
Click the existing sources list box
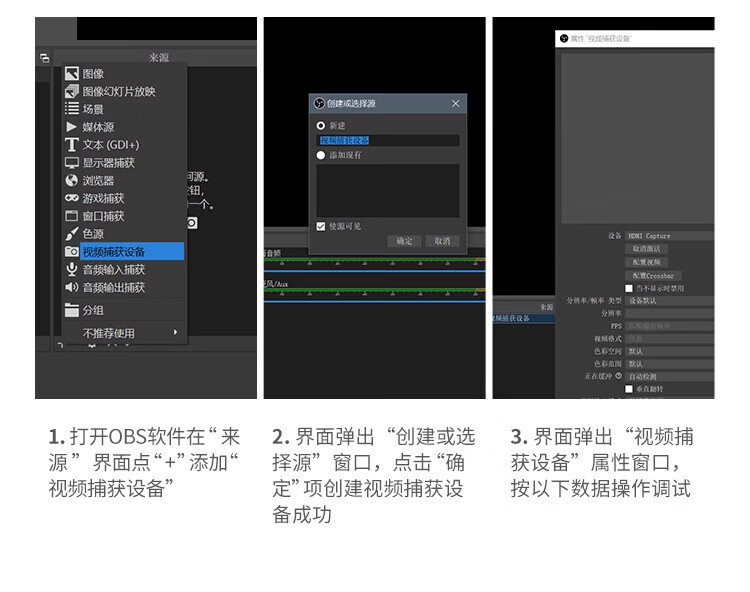pyautogui.click(x=388, y=190)
